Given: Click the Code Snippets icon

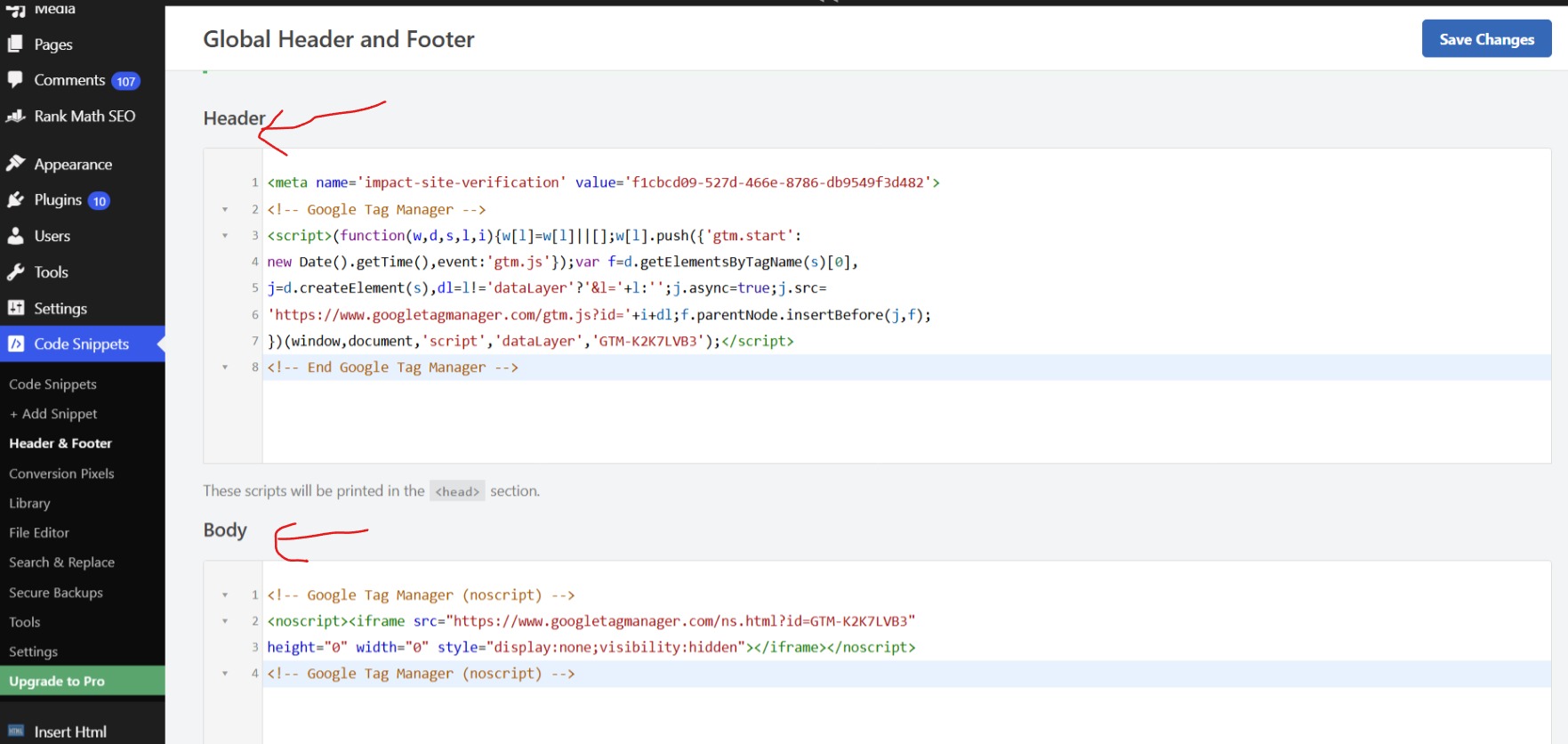Looking at the screenshot, I should [x=16, y=344].
